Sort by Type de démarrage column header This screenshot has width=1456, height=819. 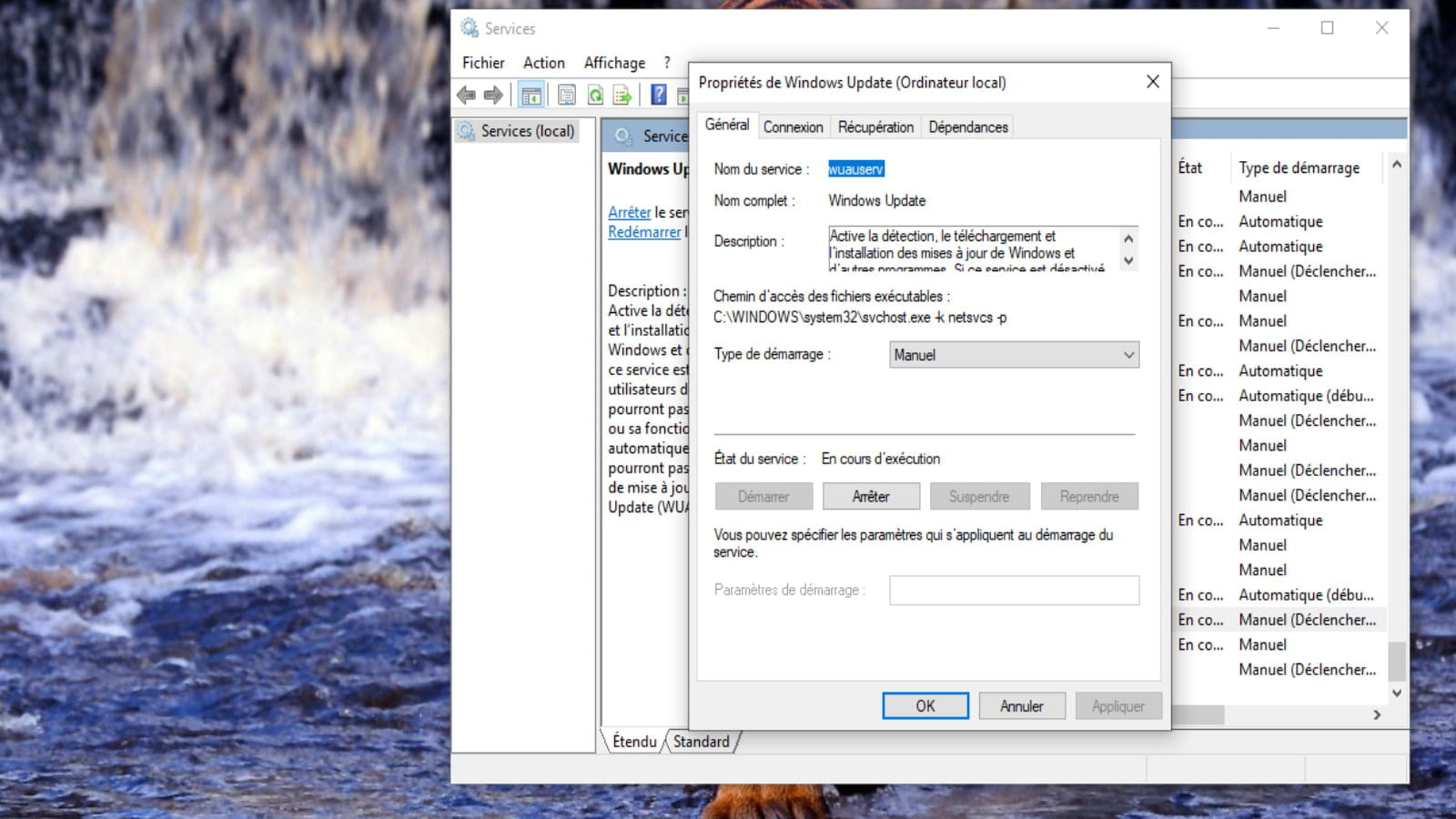1299,167
